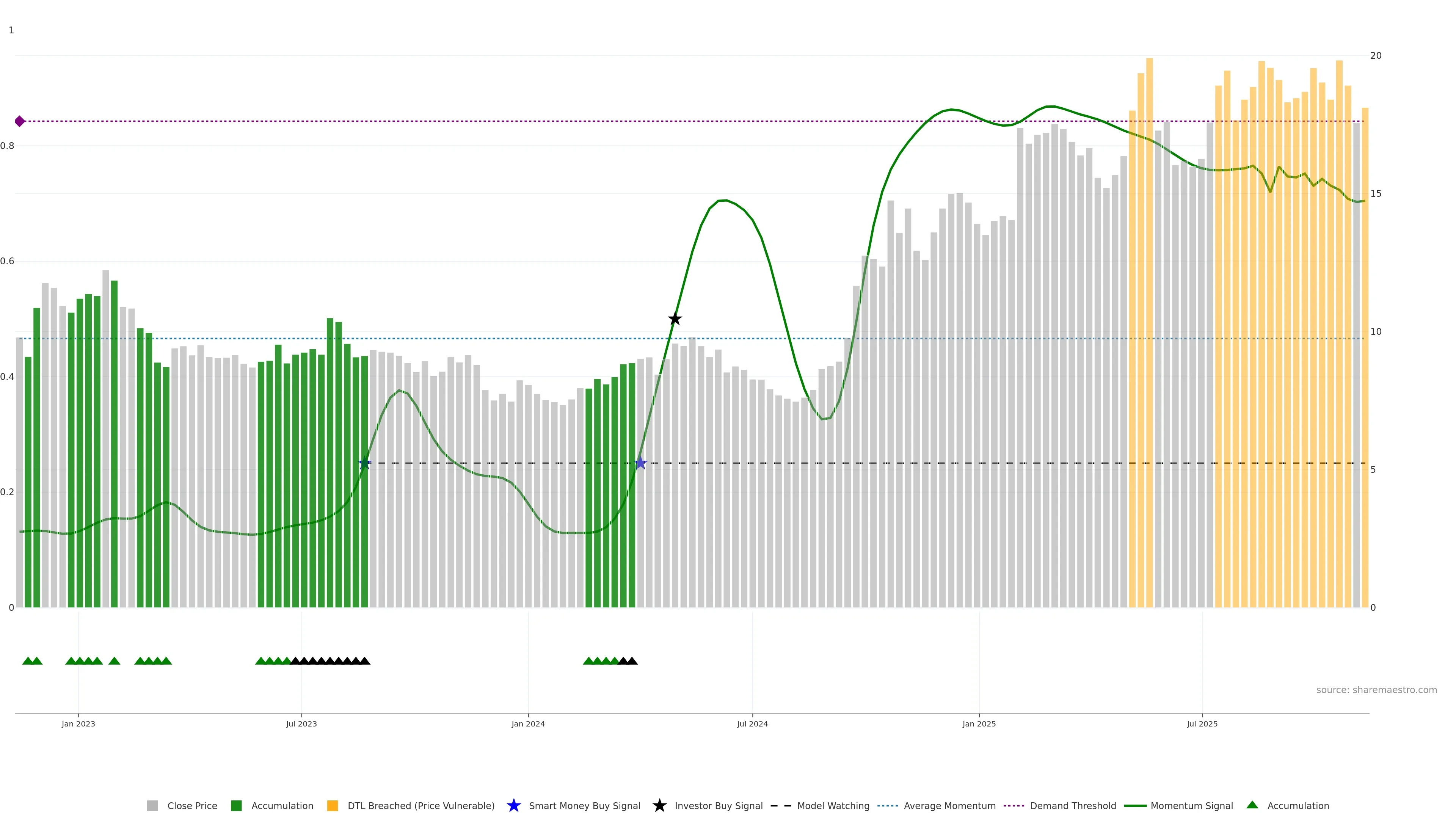Click the gray Close Price legend square
This screenshot has height=819, width=1456.
(x=152, y=805)
